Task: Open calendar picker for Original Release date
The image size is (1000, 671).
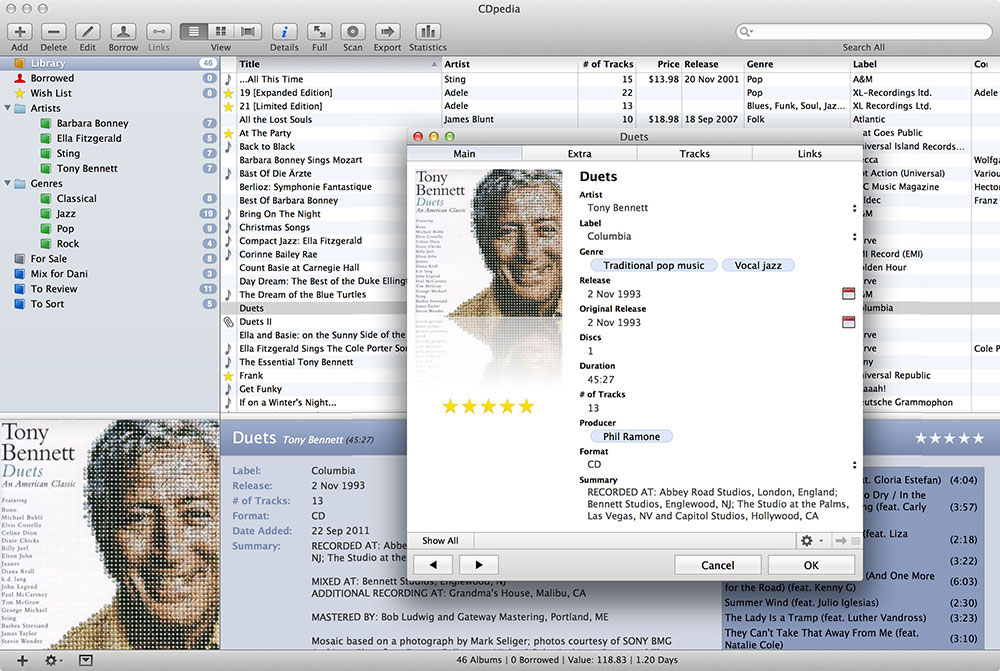Action: (x=849, y=322)
